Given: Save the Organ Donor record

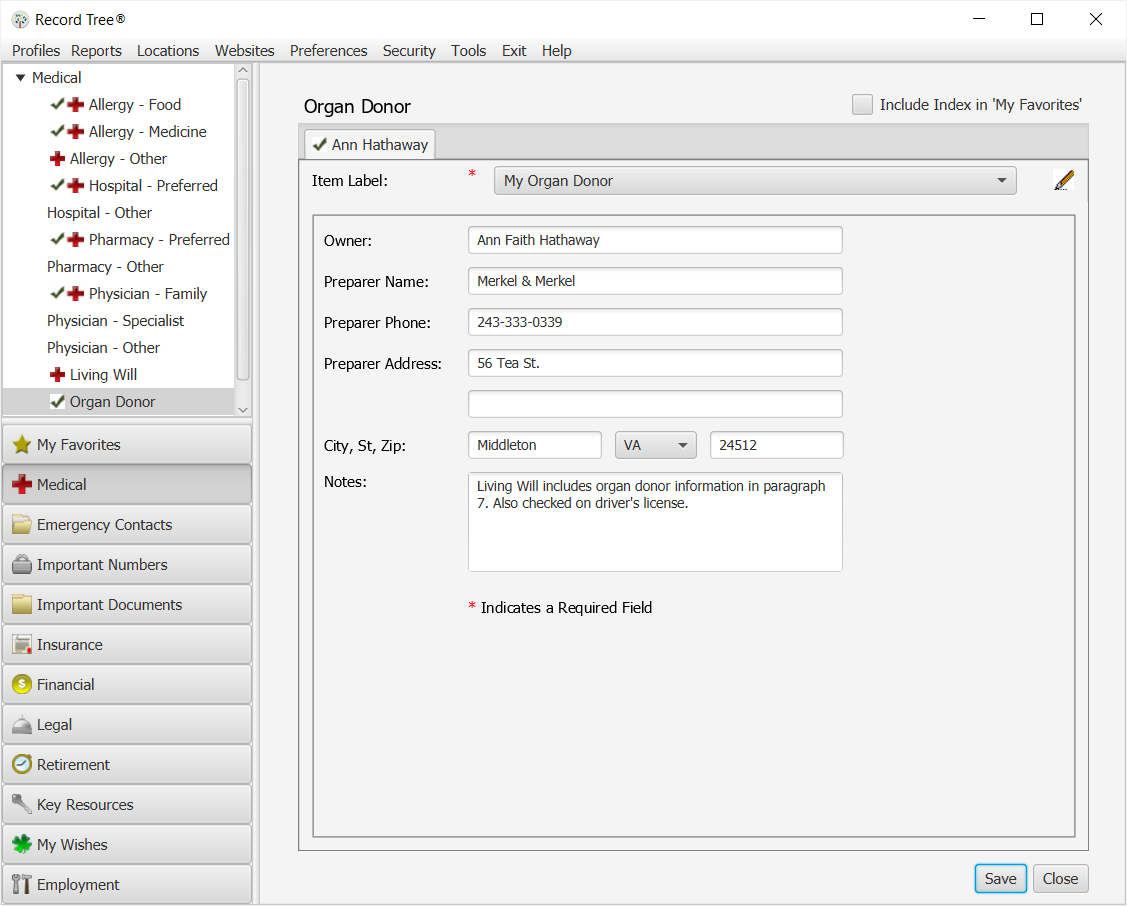Looking at the screenshot, I should point(1000,878).
